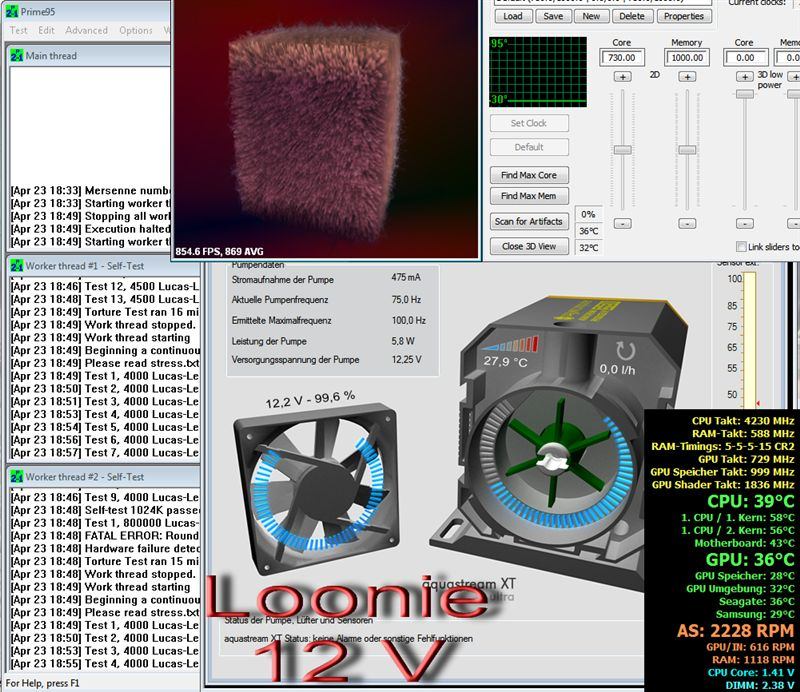Click 'Execution halted' line in Main thread
800x692 pixels.
[91, 229]
